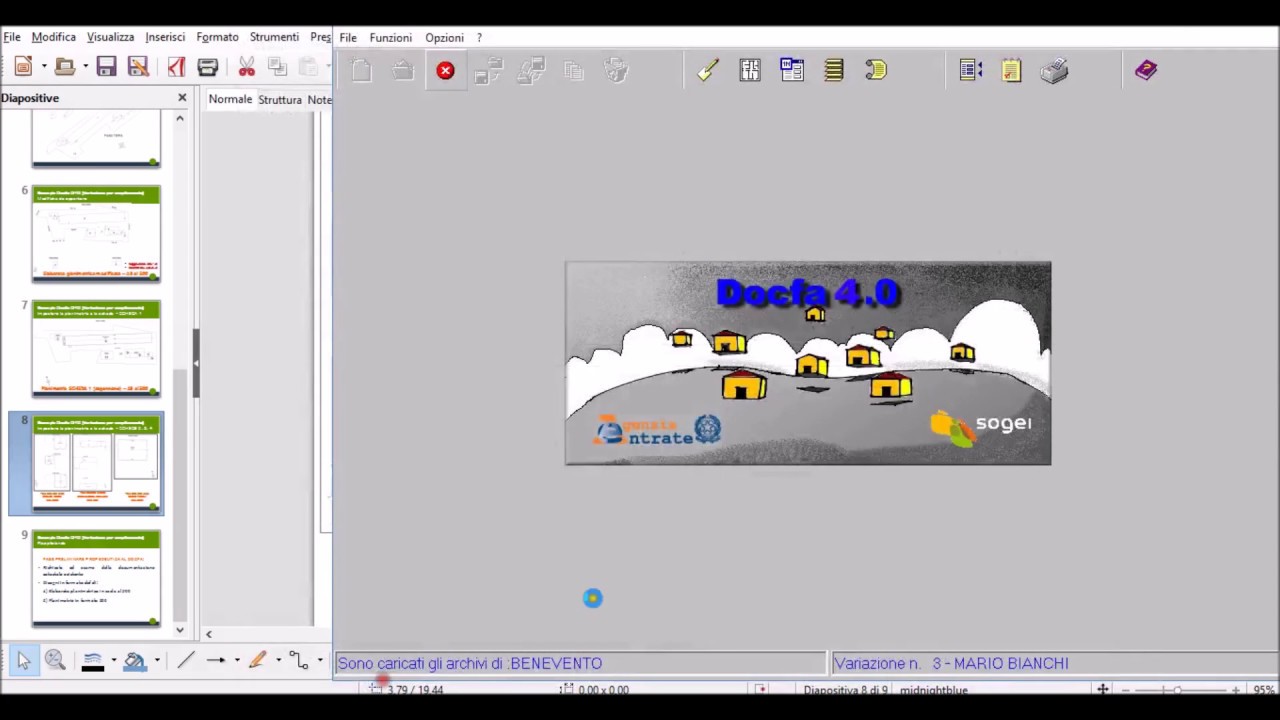Expand the new document dropdown arrow

coord(44,67)
